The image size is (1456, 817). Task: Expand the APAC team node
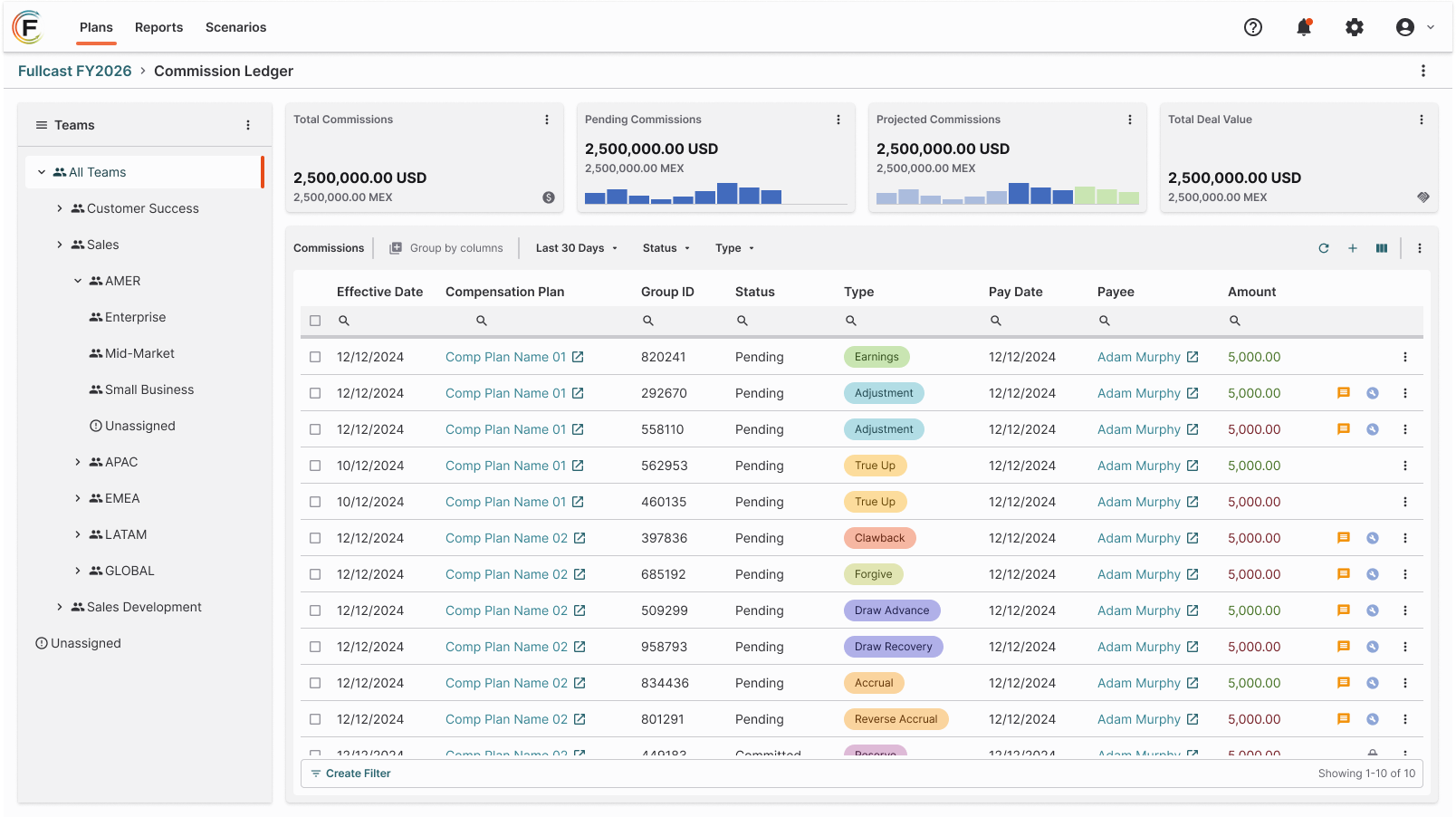tap(78, 462)
